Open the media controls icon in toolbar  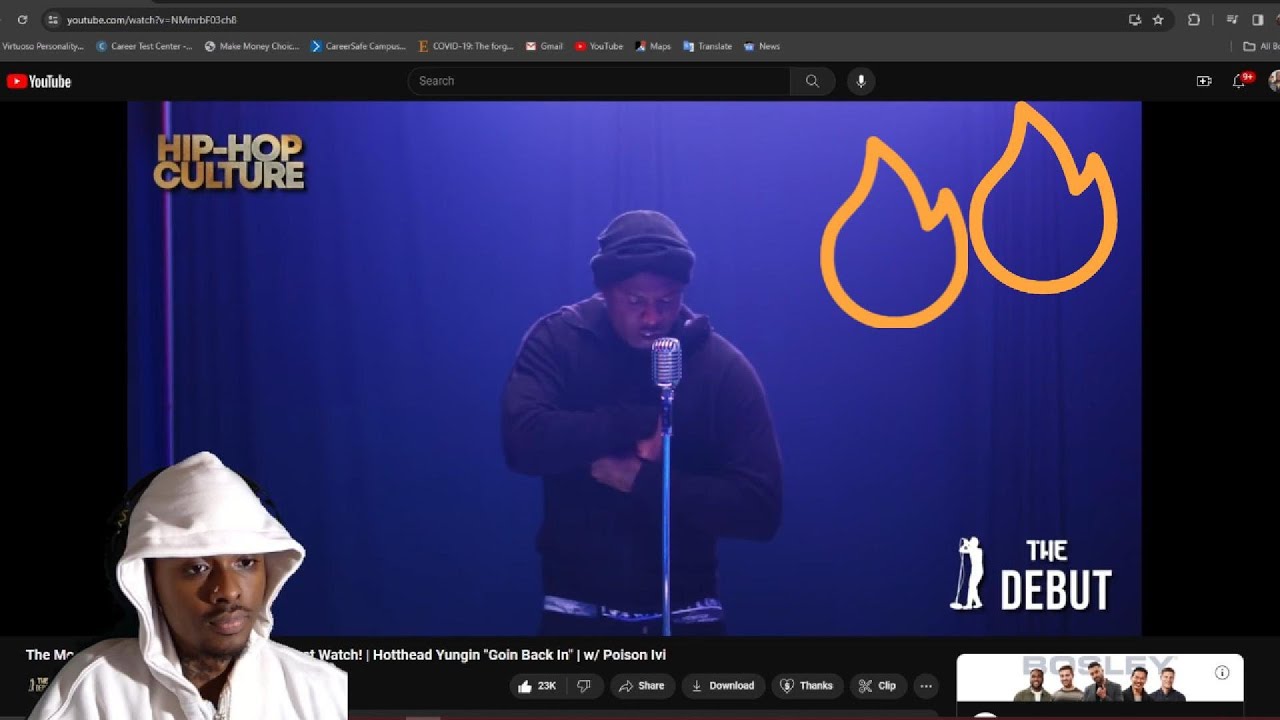coord(1232,19)
